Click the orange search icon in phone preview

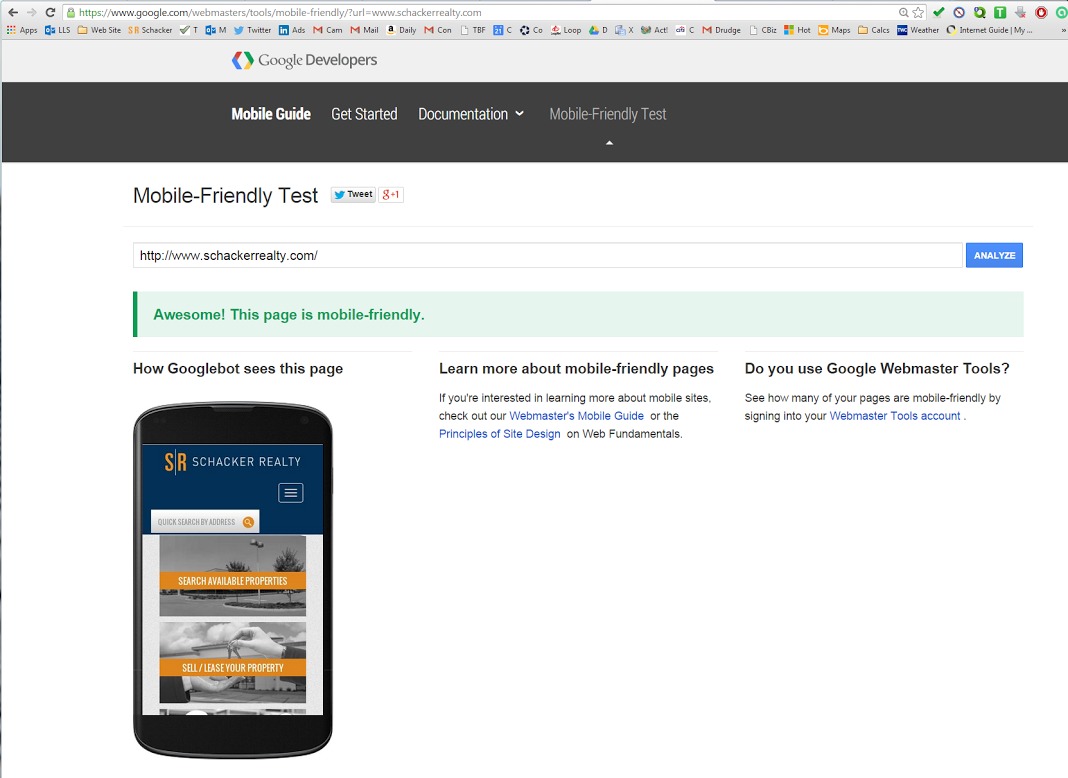[249, 522]
